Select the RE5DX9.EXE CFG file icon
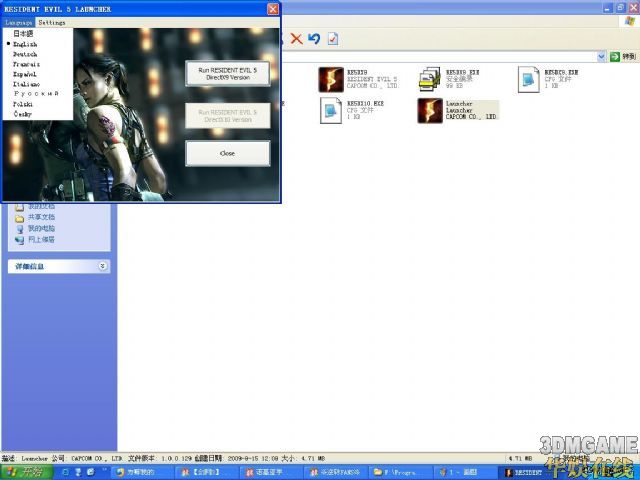 [x=529, y=80]
